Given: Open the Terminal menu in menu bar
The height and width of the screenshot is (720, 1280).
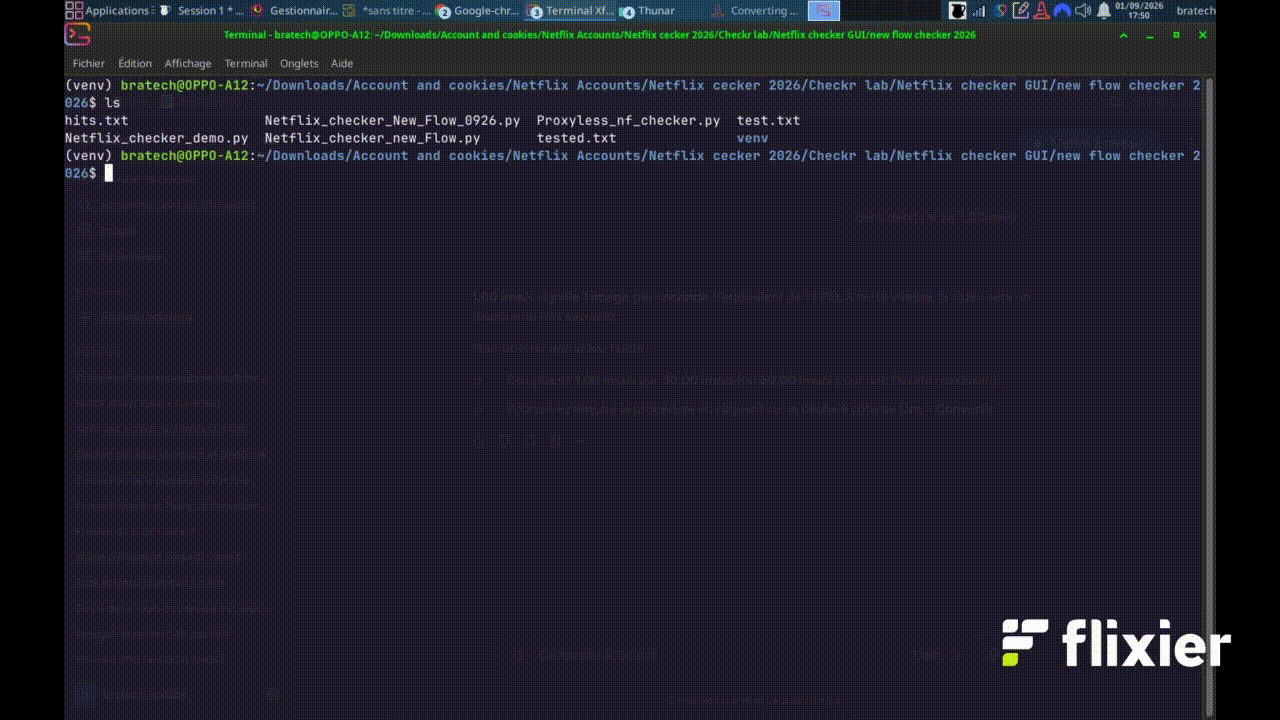Looking at the screenshot, I should click(x=246, y=63).
